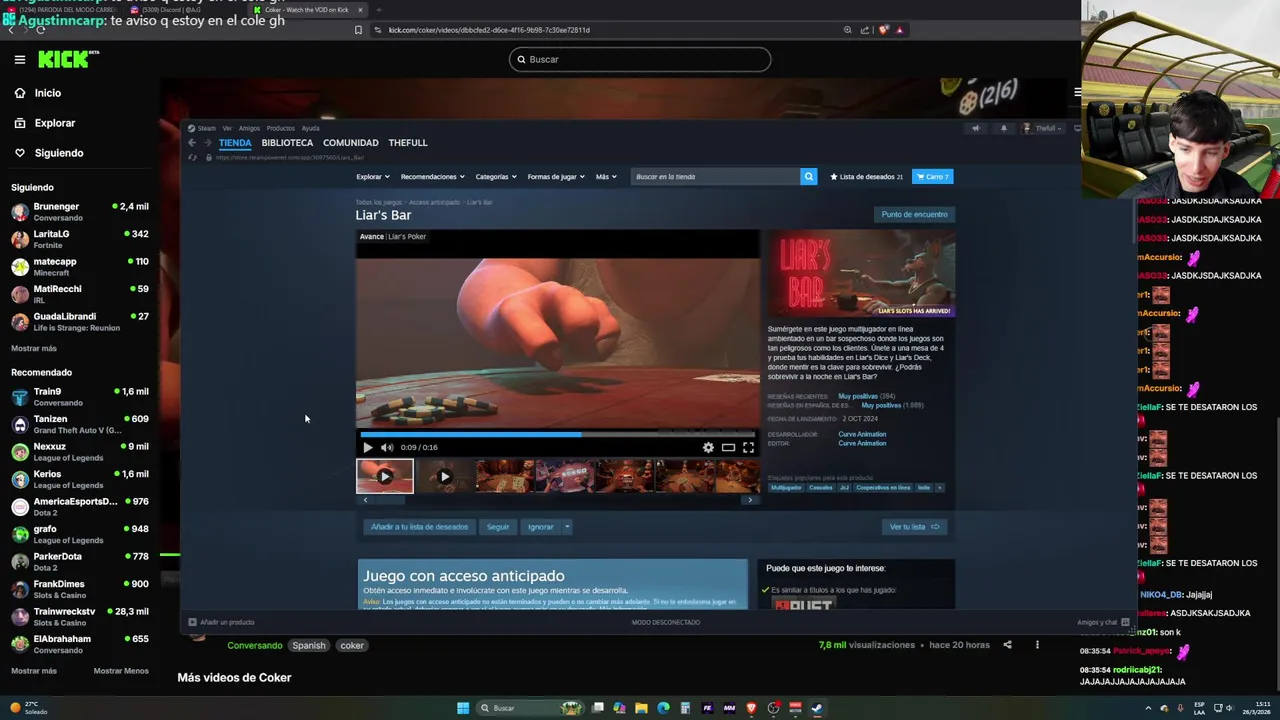Collapse recommended list with Mostrar Menos
The width and height of the screenshot is (1280, 720).
click(x=121, y=671)
